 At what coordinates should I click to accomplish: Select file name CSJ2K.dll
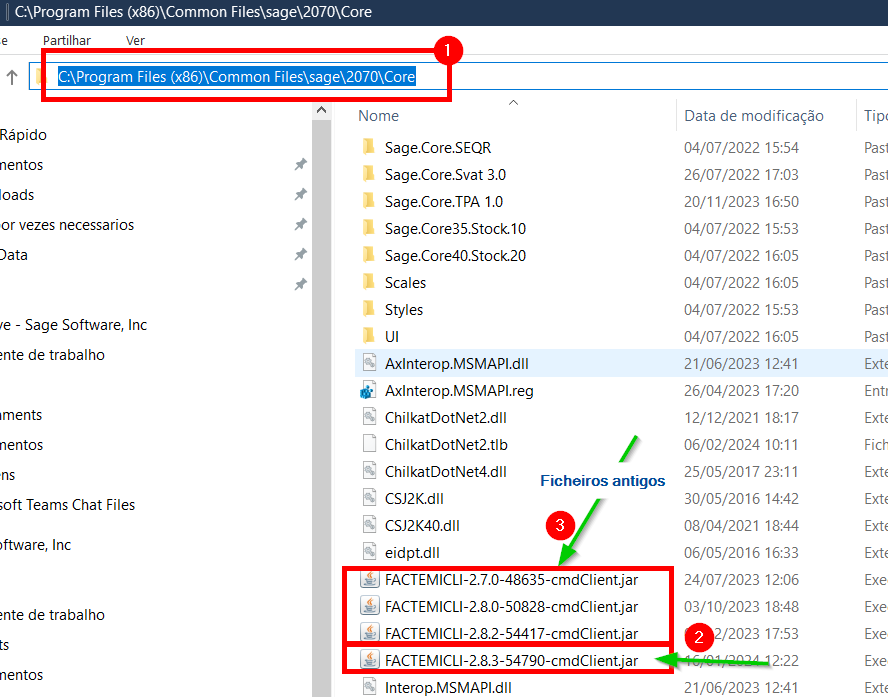click(414, 499)
